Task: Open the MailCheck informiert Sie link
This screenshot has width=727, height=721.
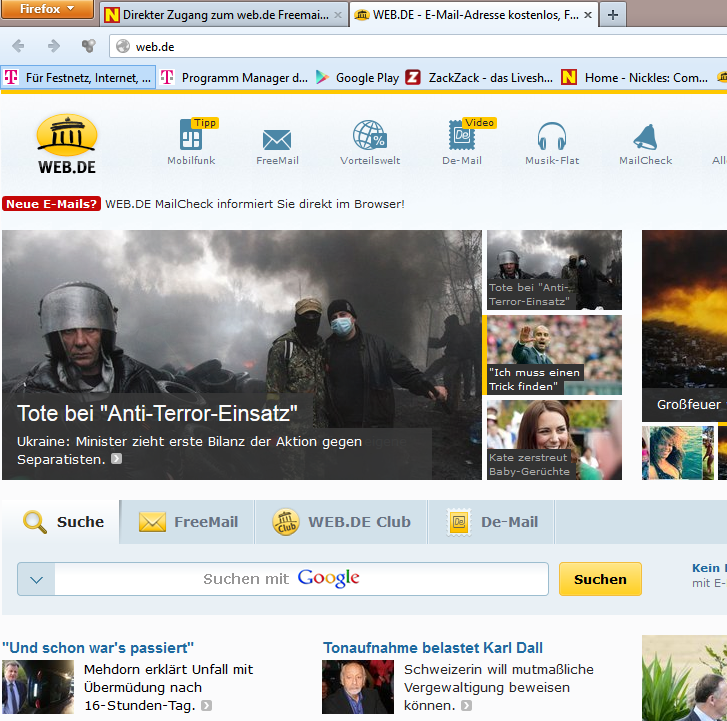Action: [255, 204]
